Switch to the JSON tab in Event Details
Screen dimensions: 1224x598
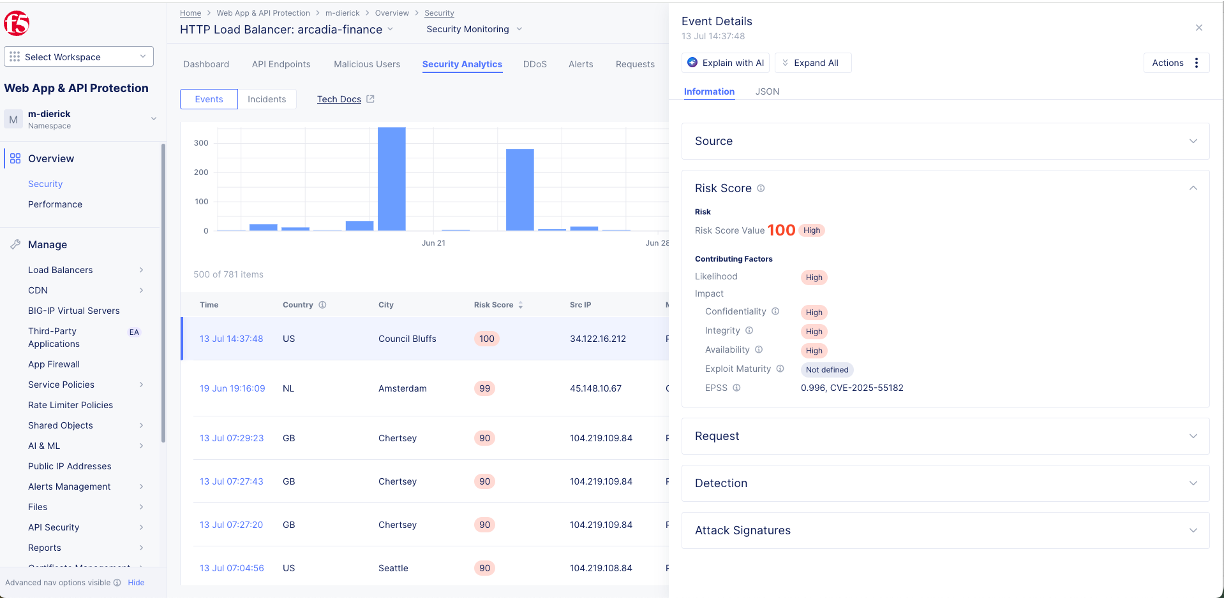tap(767, 92)
